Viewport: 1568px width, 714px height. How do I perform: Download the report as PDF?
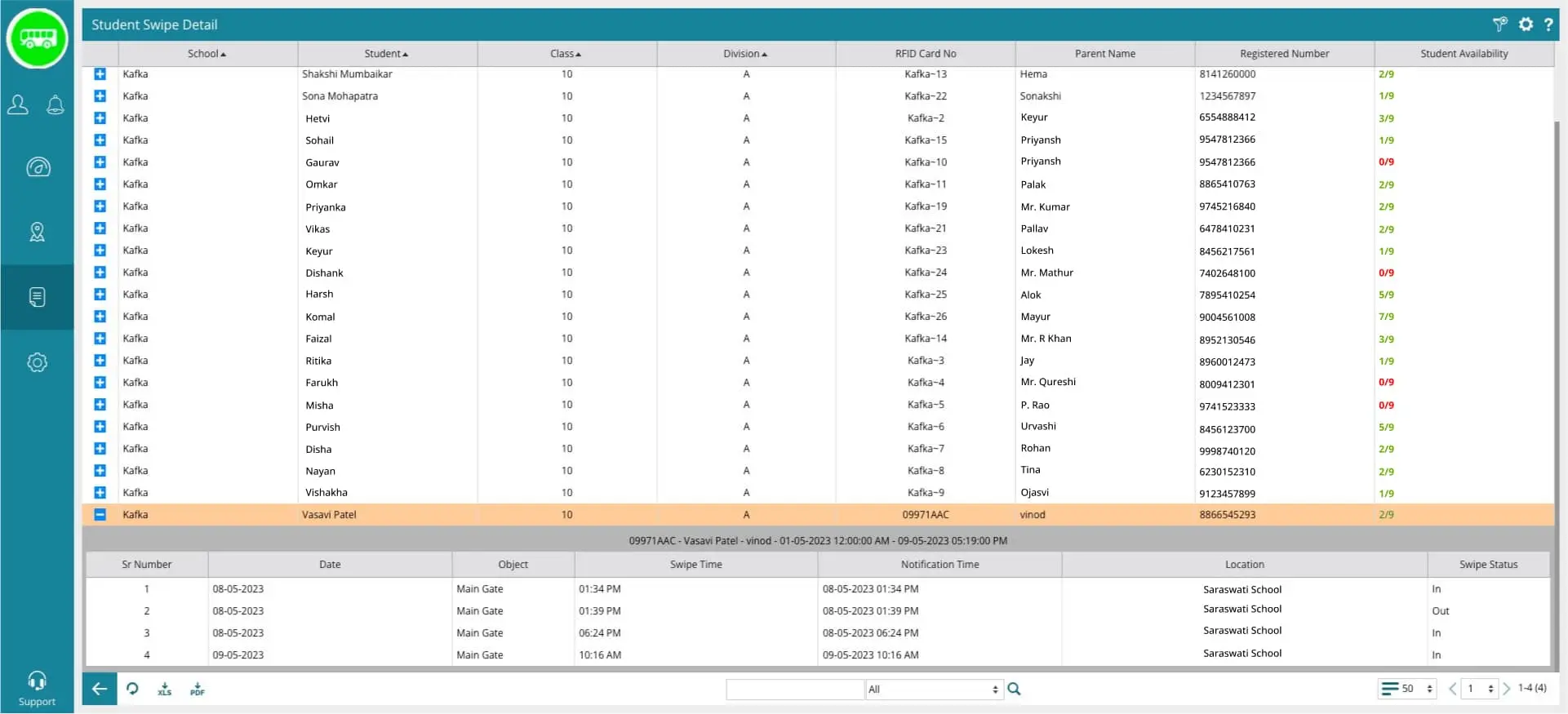click(198, 690)
